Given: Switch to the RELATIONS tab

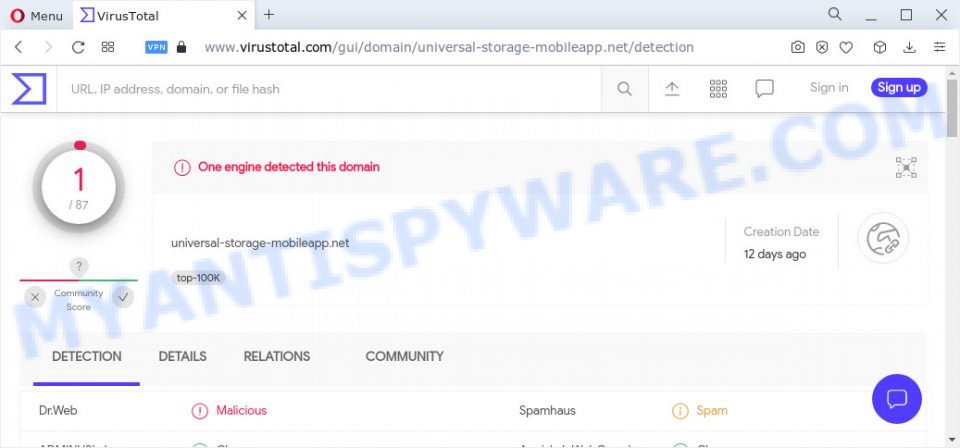Looking at the screenshot, I should [277, 356].
